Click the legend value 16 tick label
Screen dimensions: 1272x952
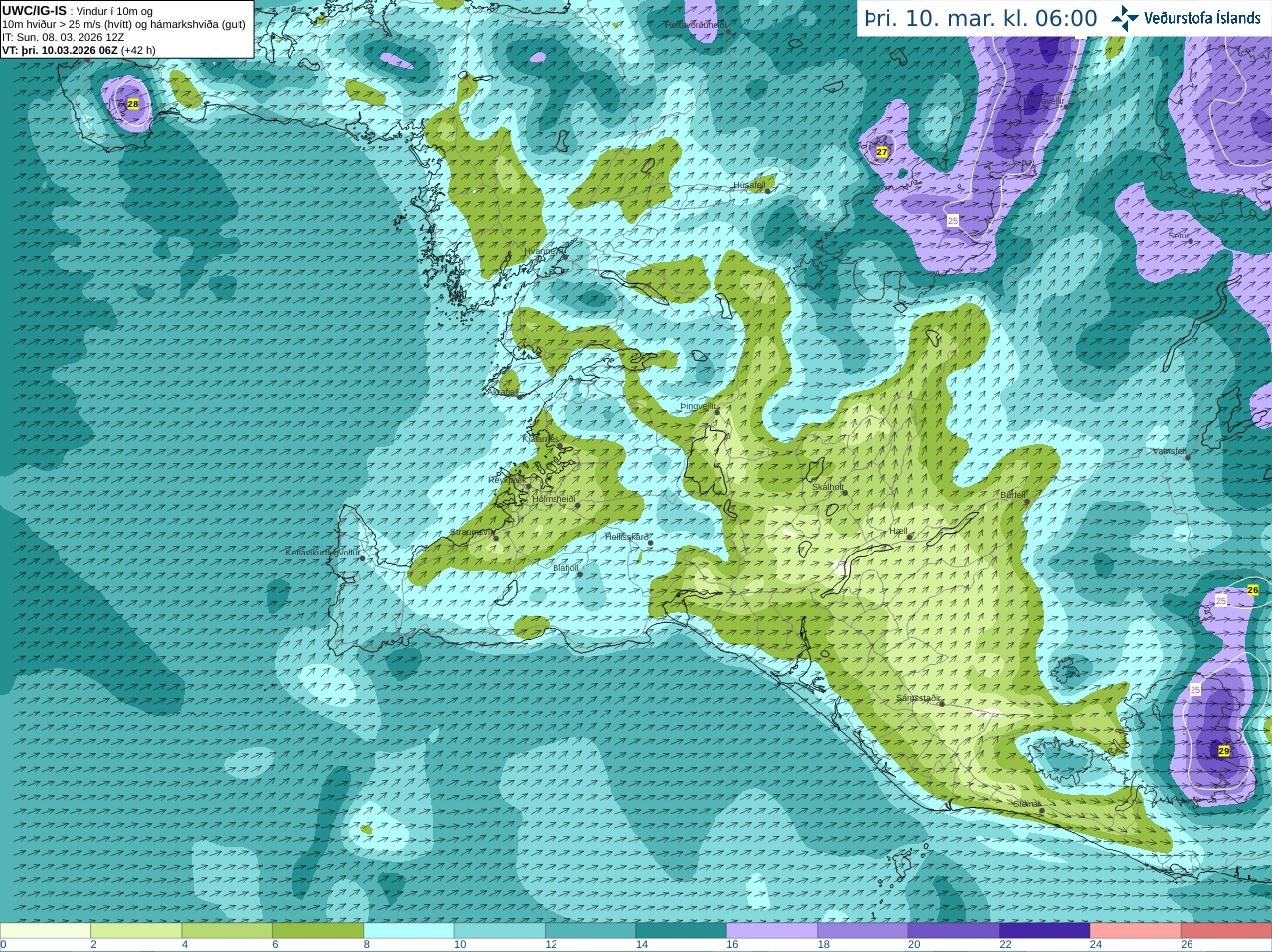[x=731, y=945]
